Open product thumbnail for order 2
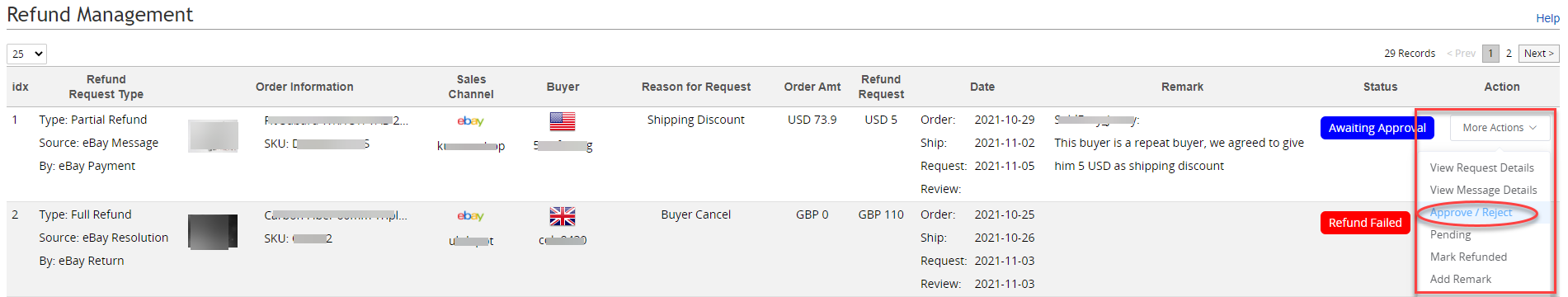Image resolution: width=1568 pixels, height=297 pixels. pyautogui.click(x=213, y=232)
